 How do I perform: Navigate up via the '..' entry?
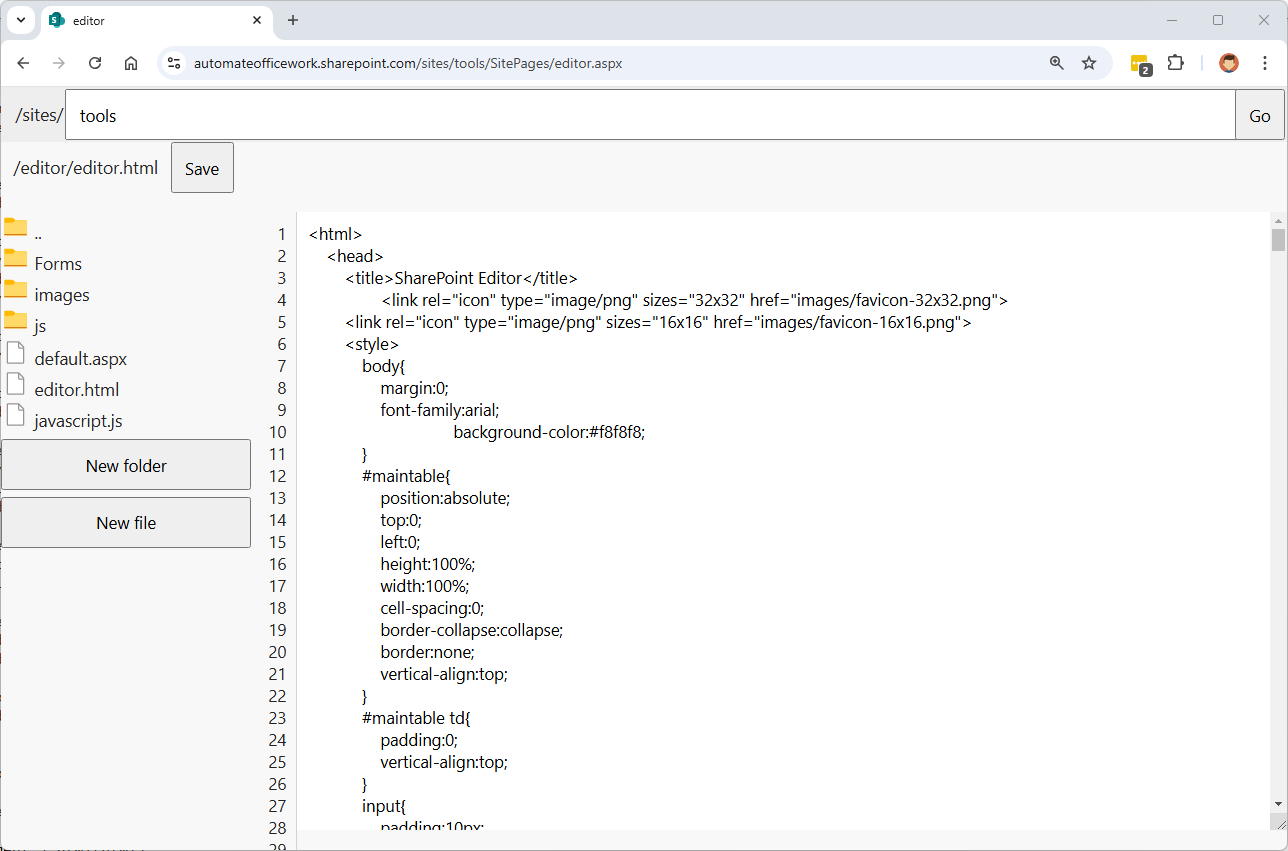click(x=38, y=233)
